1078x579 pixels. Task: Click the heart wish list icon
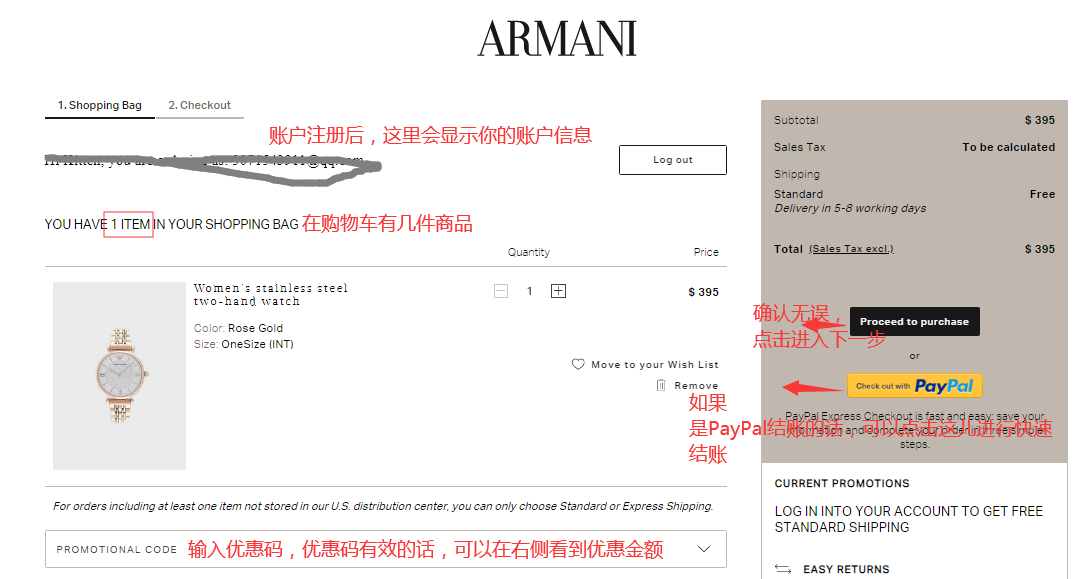[578, 364]
